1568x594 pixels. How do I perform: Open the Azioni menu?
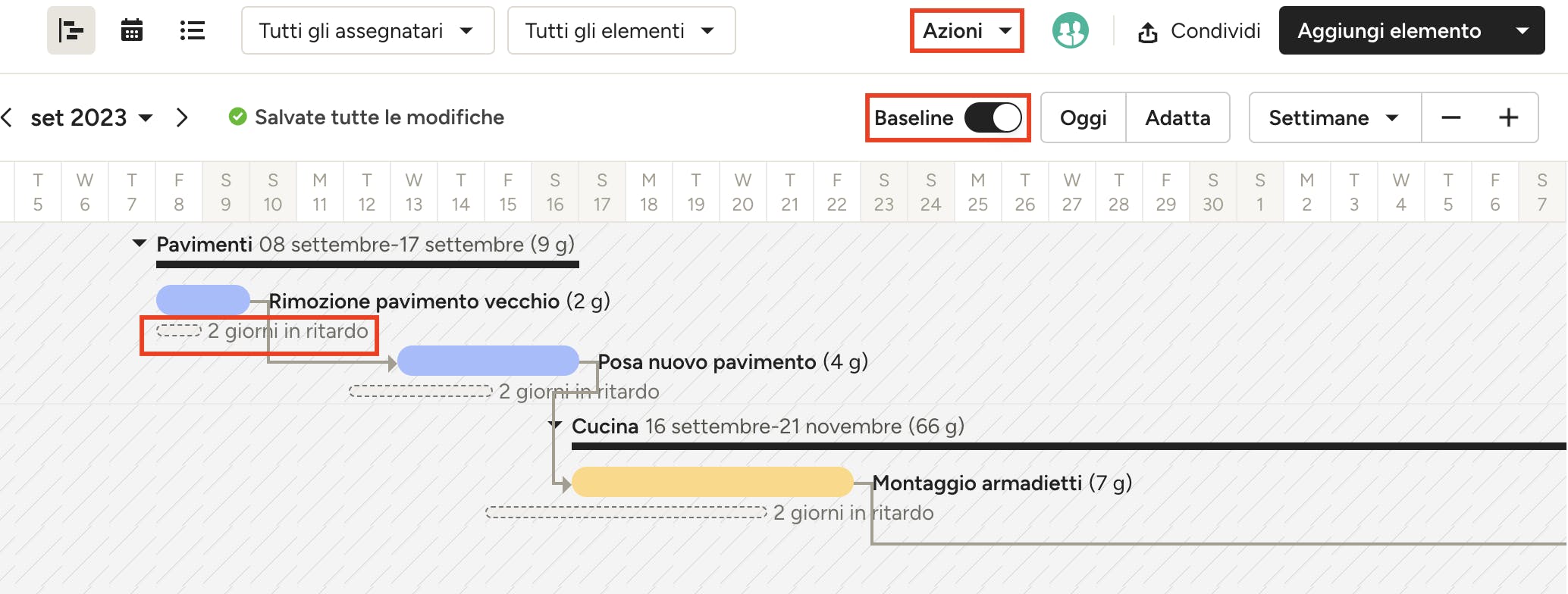pyautogui.click(x=967, y=30)
